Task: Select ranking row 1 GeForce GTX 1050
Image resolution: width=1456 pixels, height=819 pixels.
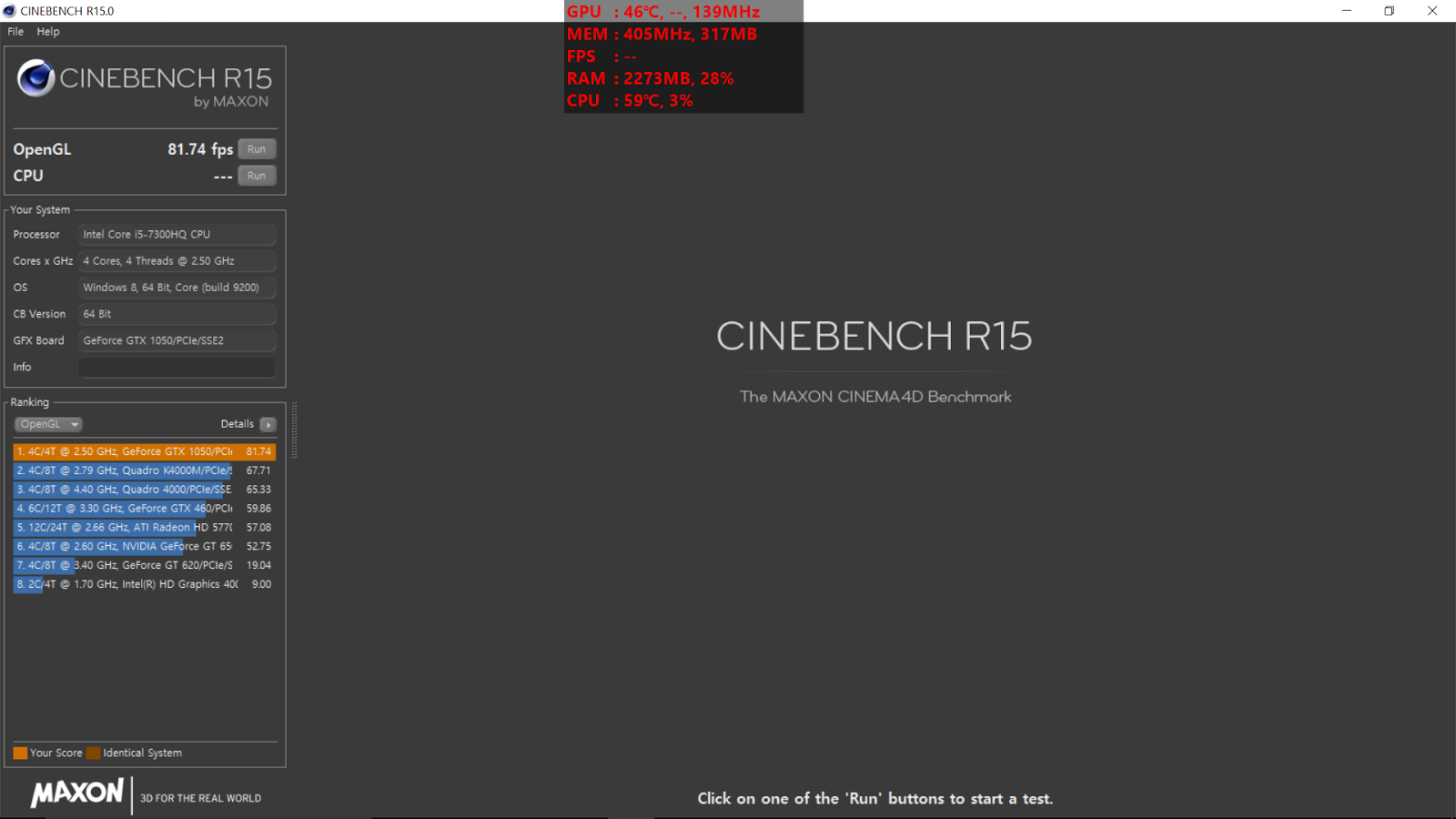Action: 144,451
